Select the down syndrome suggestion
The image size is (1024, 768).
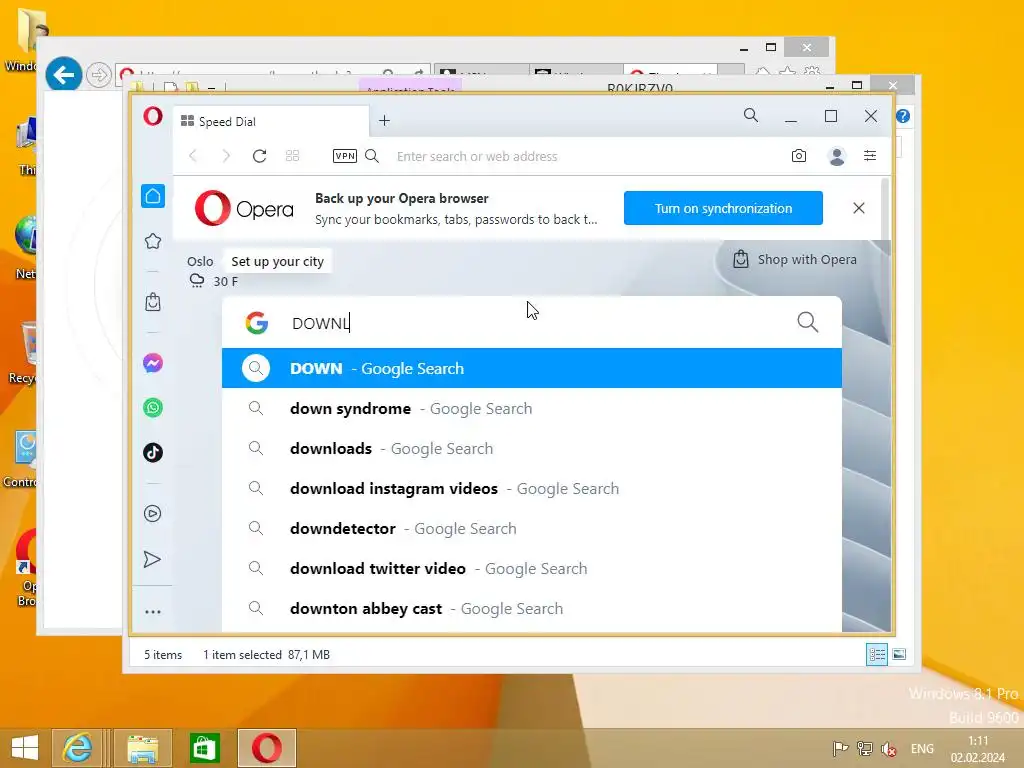pos(532,409)
